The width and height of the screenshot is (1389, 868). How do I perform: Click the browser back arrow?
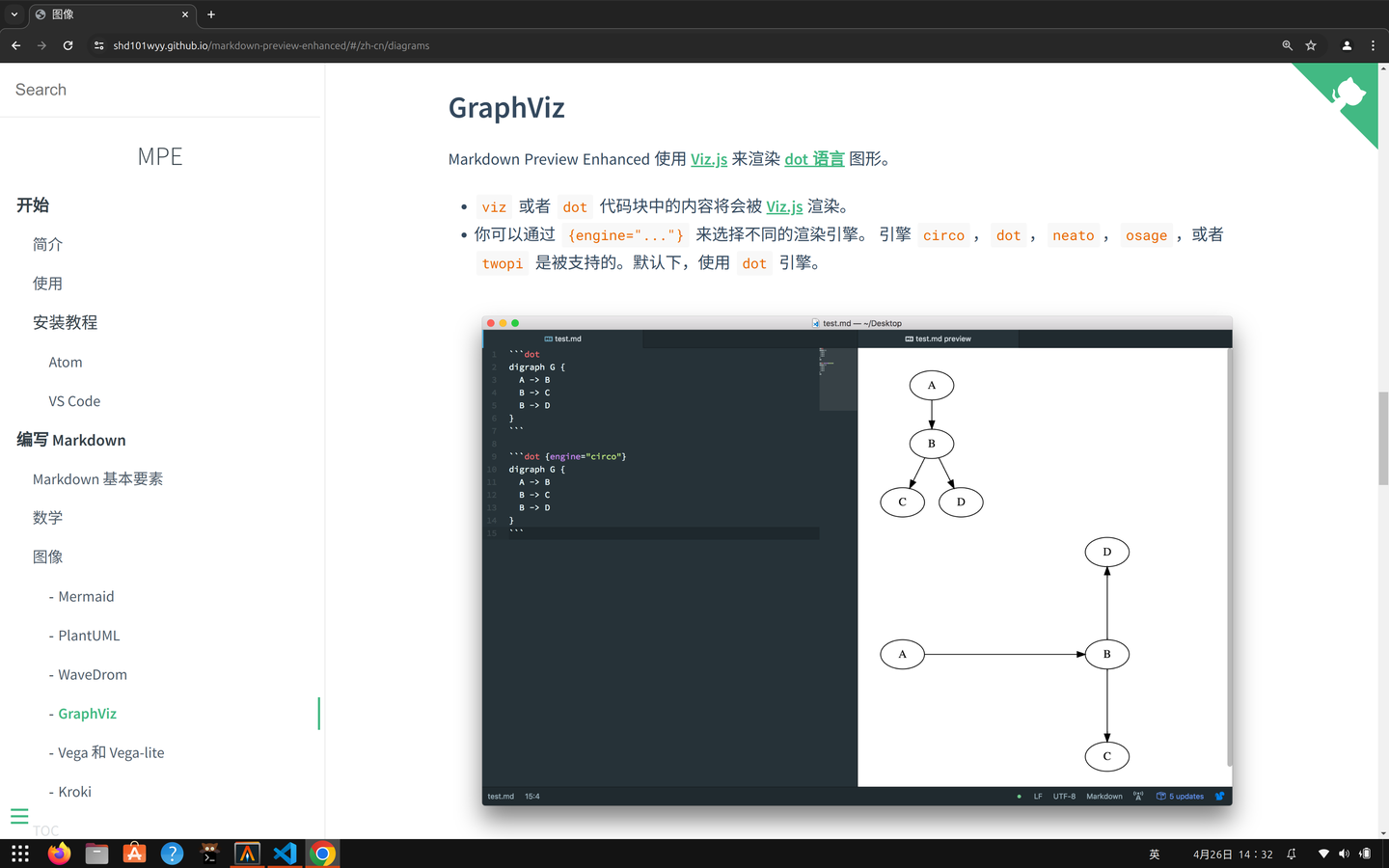[15, 45]
